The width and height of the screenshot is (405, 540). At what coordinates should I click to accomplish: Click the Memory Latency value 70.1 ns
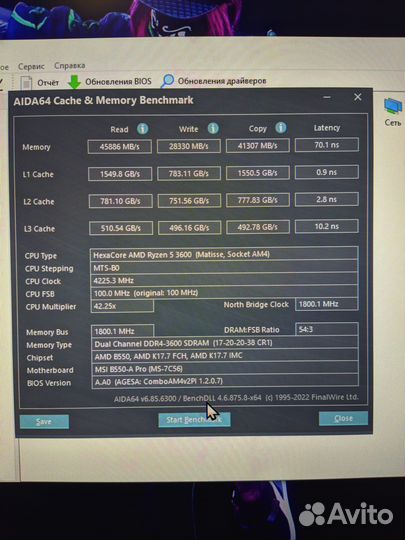coord(326,145)
